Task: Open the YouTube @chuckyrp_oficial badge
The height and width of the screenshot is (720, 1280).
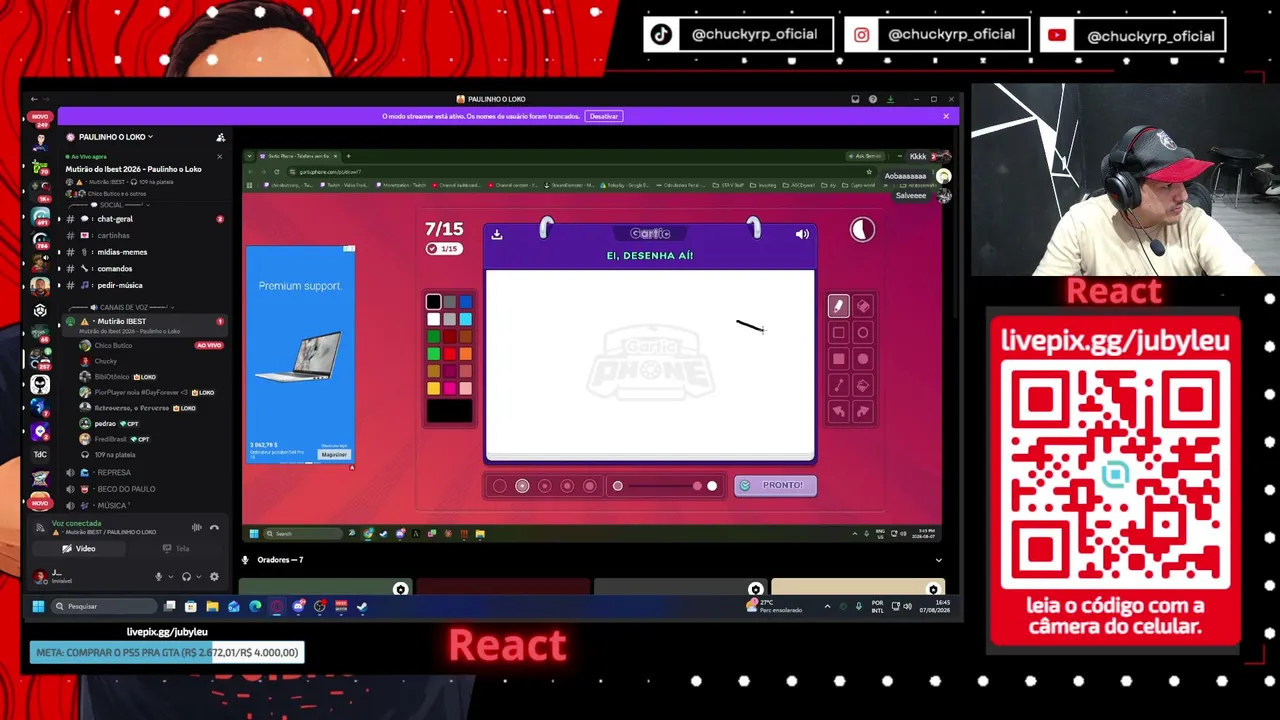Action: (1133, 35)
